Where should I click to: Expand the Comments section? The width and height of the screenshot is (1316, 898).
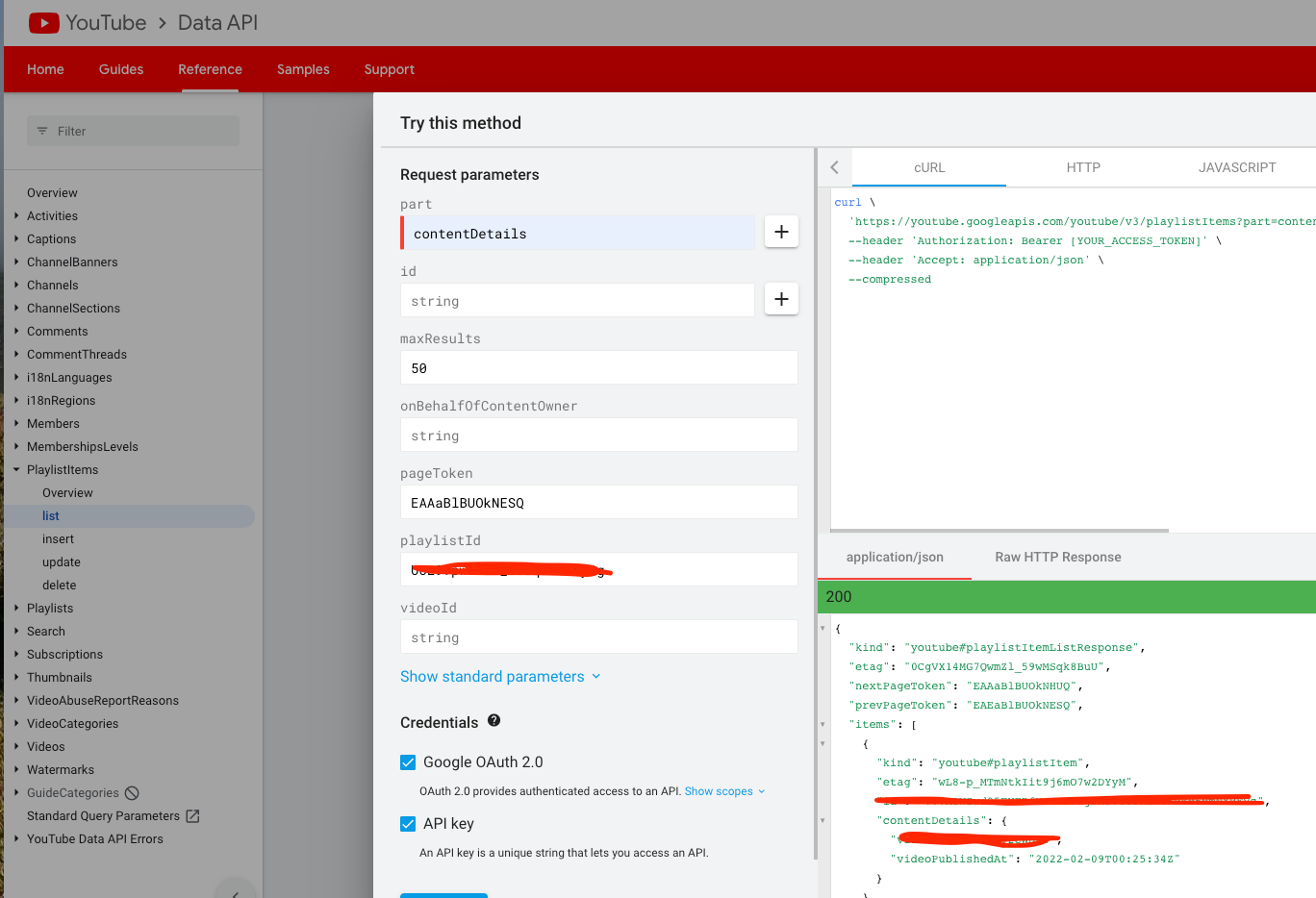coord(16,332)
